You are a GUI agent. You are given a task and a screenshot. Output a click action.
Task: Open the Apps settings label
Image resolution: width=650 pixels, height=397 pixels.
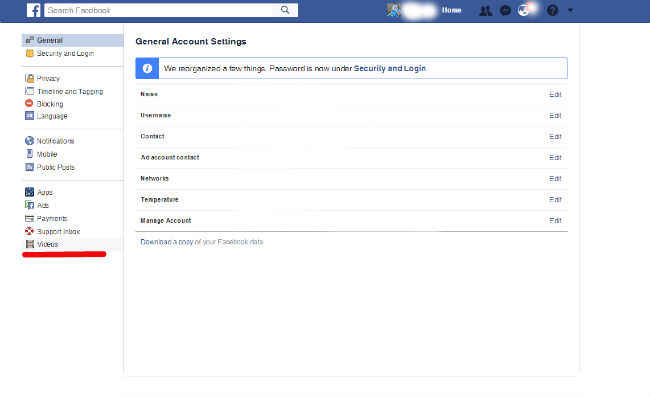tap(45, 192)
